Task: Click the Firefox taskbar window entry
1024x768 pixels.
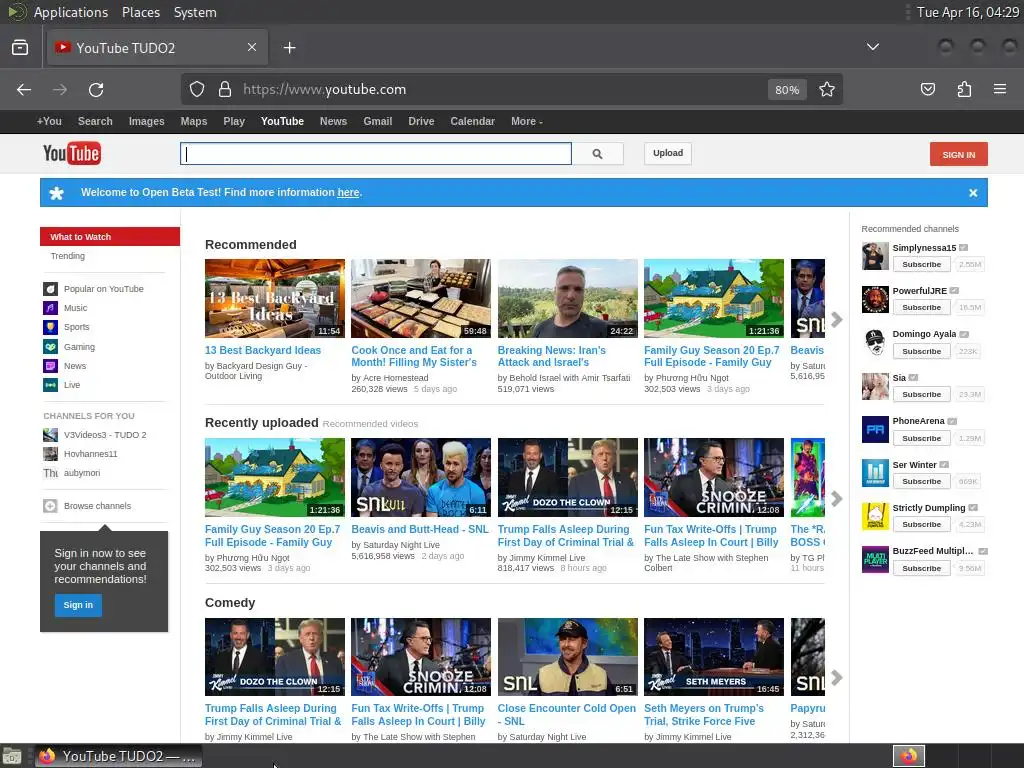Action: point(118,756)
